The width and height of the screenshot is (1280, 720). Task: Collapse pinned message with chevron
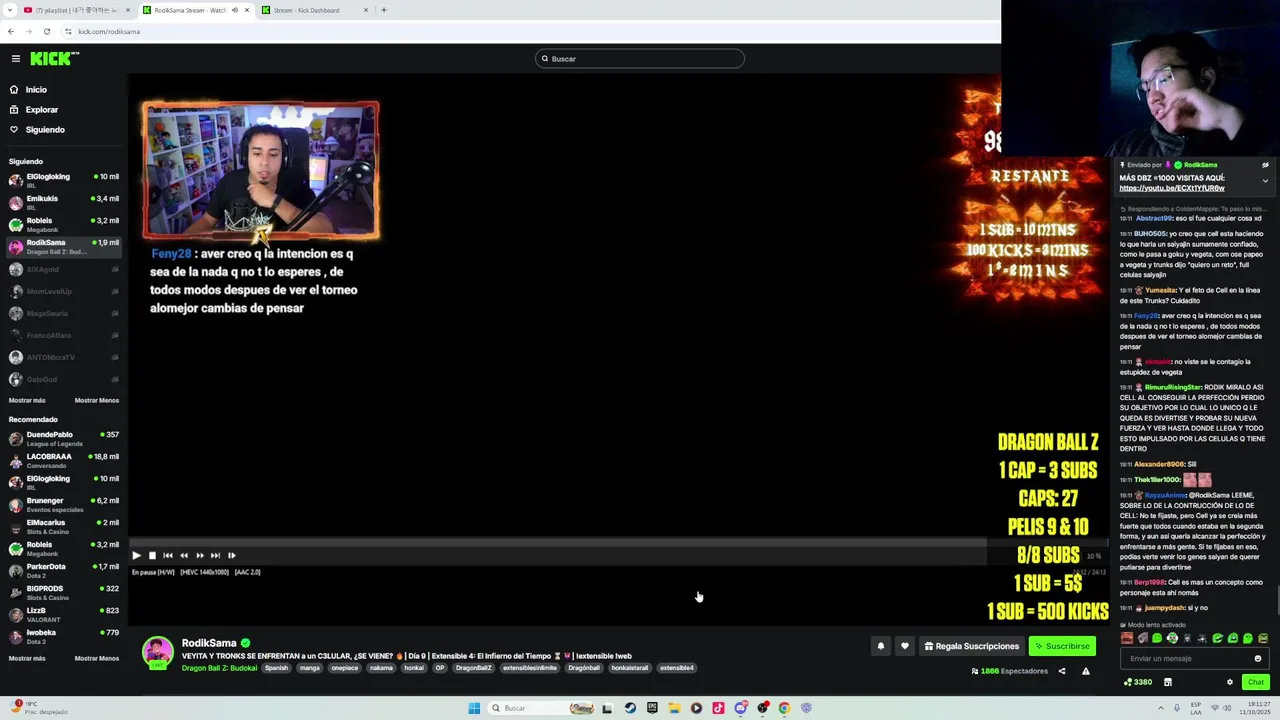[x=1265, y=181]
